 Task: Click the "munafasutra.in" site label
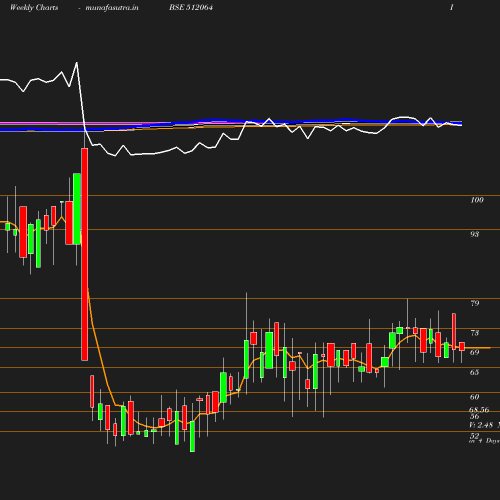click(112, 8)
